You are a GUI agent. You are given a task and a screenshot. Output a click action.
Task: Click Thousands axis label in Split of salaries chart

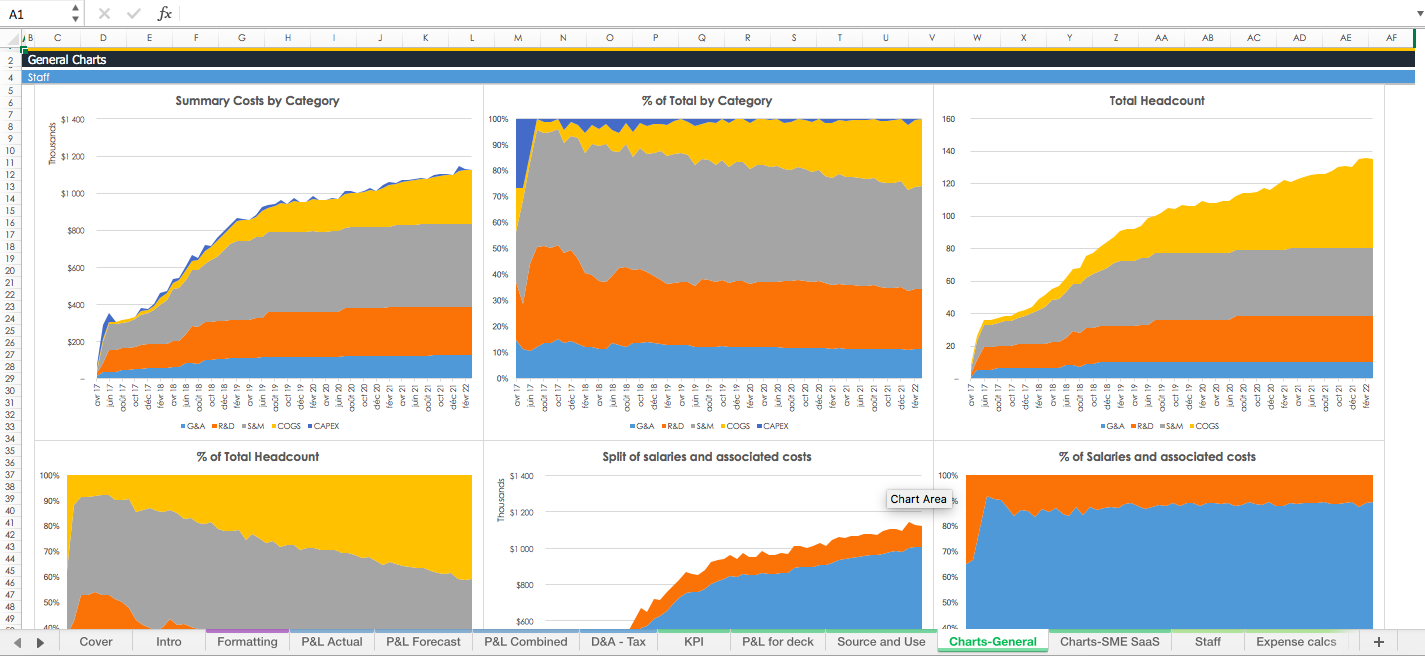click(502, 499)
